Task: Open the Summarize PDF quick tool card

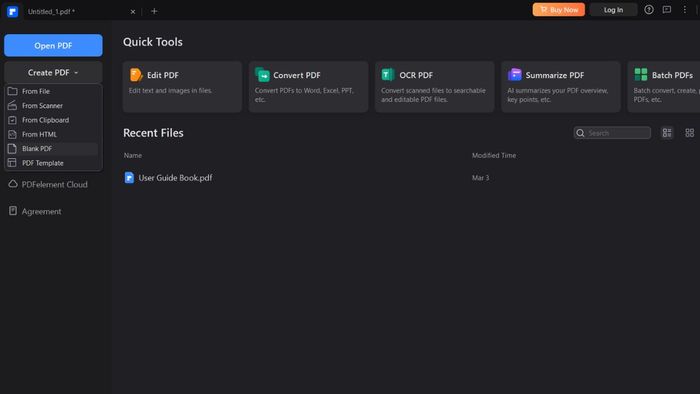Action: 561,87
